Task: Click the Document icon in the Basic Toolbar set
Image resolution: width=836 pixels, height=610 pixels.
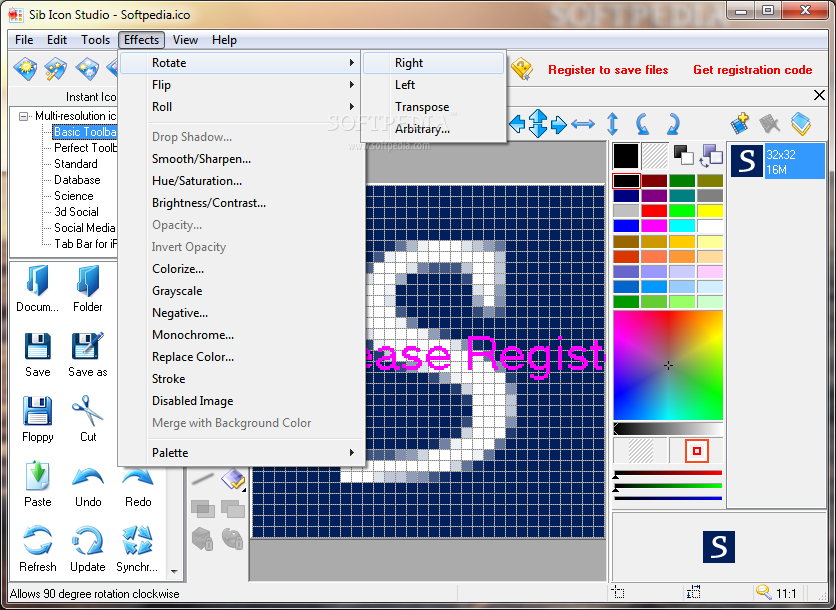Action: (37, 281)
